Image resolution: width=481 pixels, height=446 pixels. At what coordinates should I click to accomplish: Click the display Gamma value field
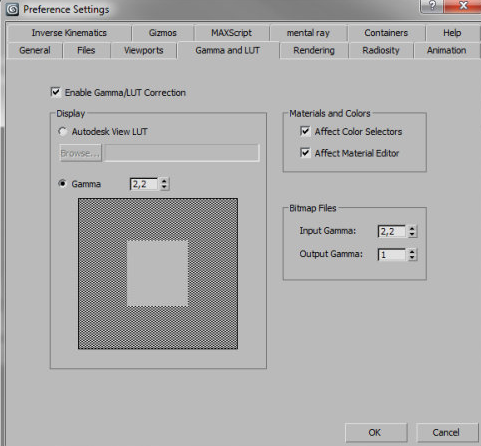144,184
